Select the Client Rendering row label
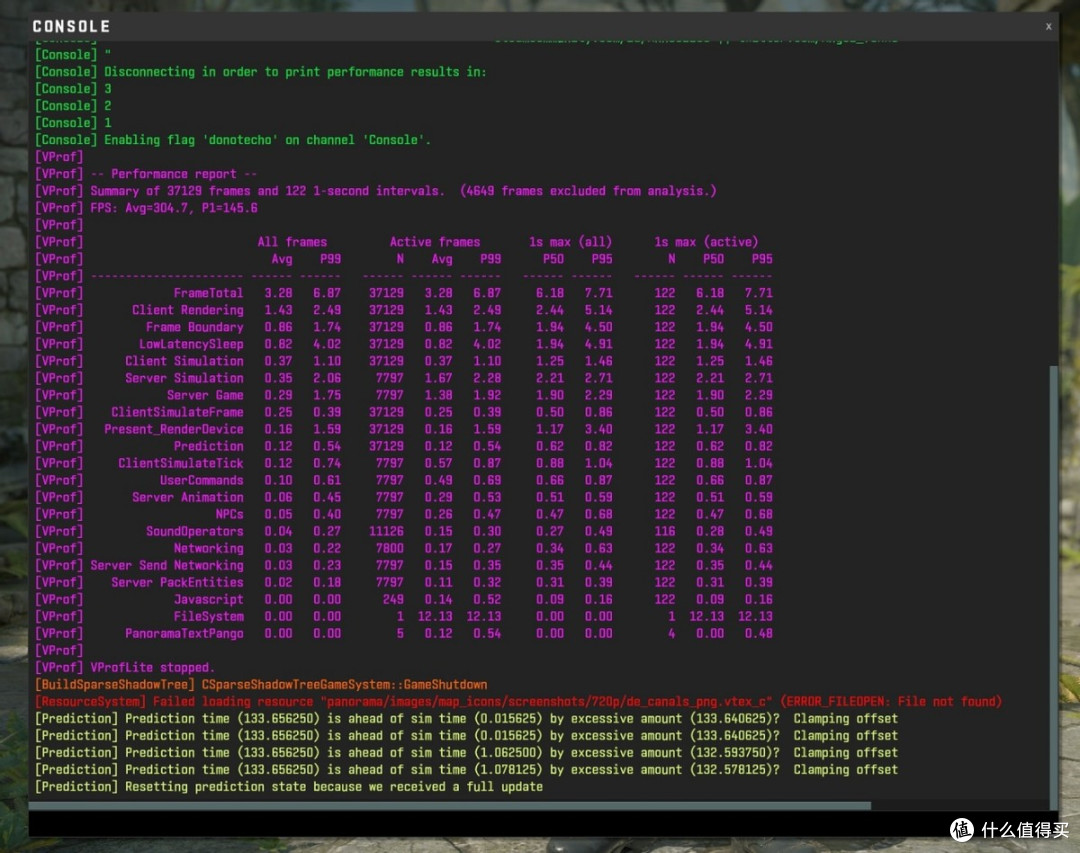 click(187, 310)
